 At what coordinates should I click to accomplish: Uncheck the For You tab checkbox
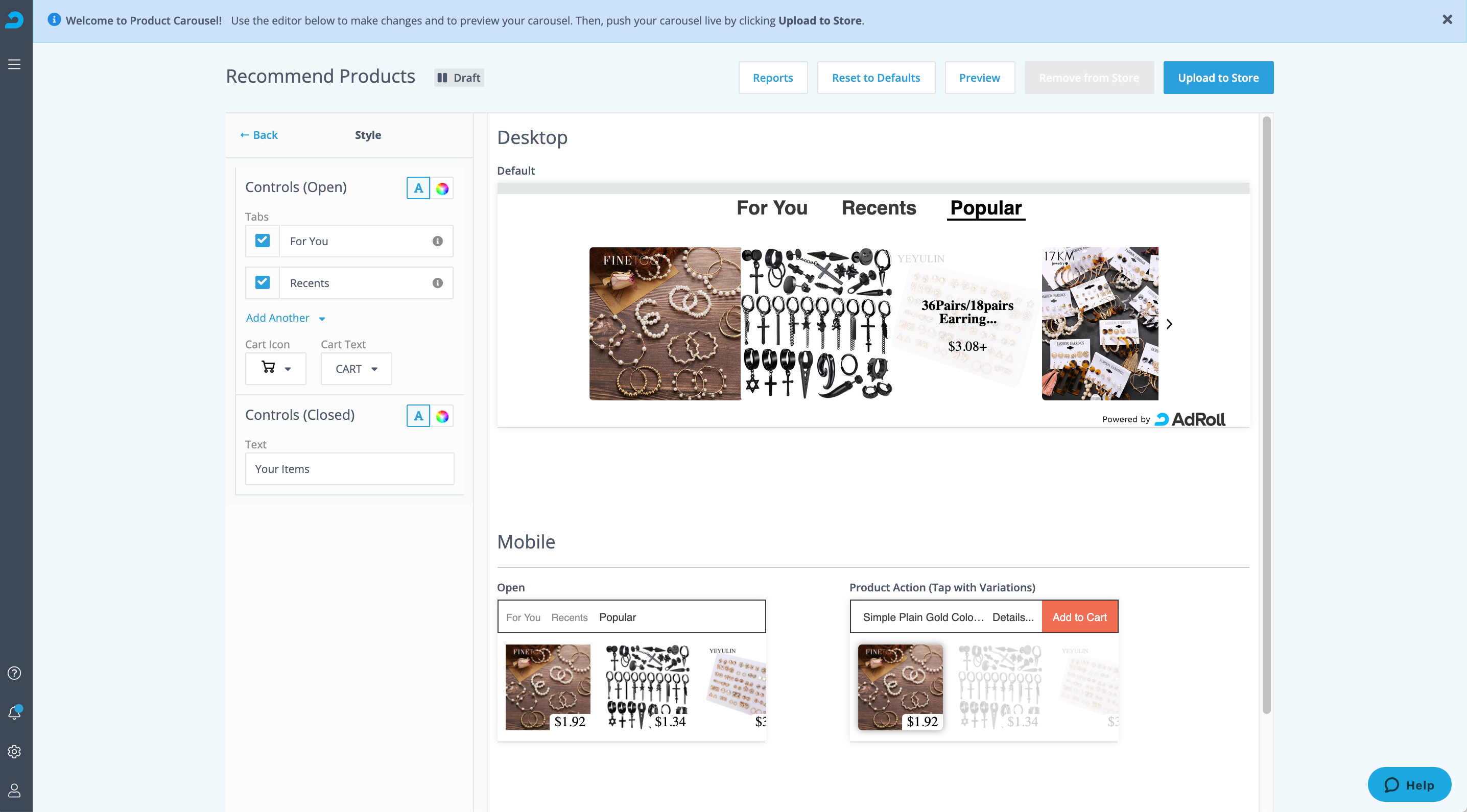coord(262,241)
